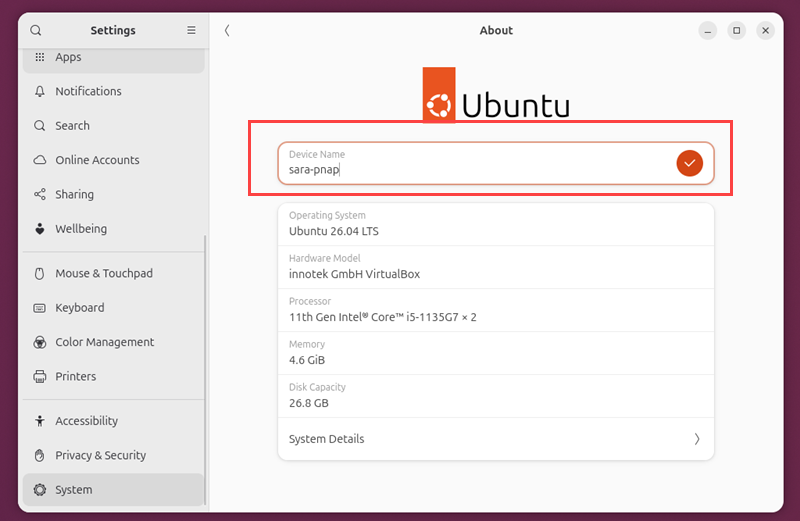Screen dimensions: 800x521
Task: Open the System Details row
Action: point(495,439)
